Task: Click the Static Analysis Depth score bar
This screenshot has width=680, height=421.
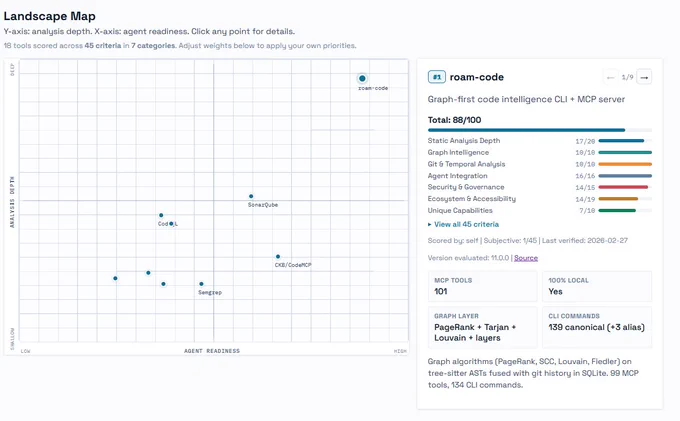Action: coord(625,140)
